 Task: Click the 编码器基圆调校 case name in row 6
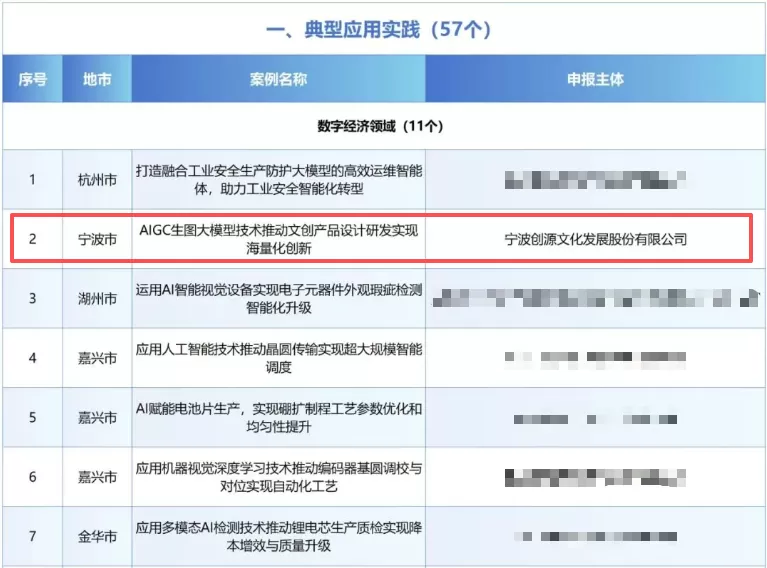[278, 477]
